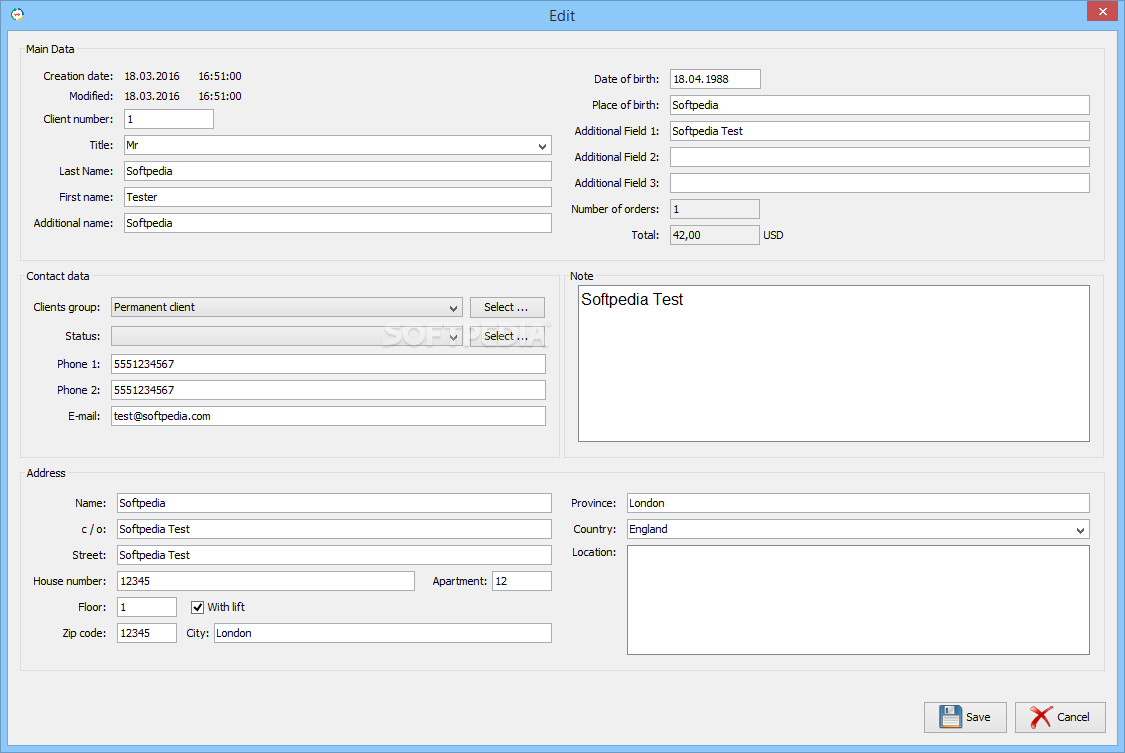Click the Phone 1 field
The height and width of the screenshot is (753, 1125).
tap(328, 364)
